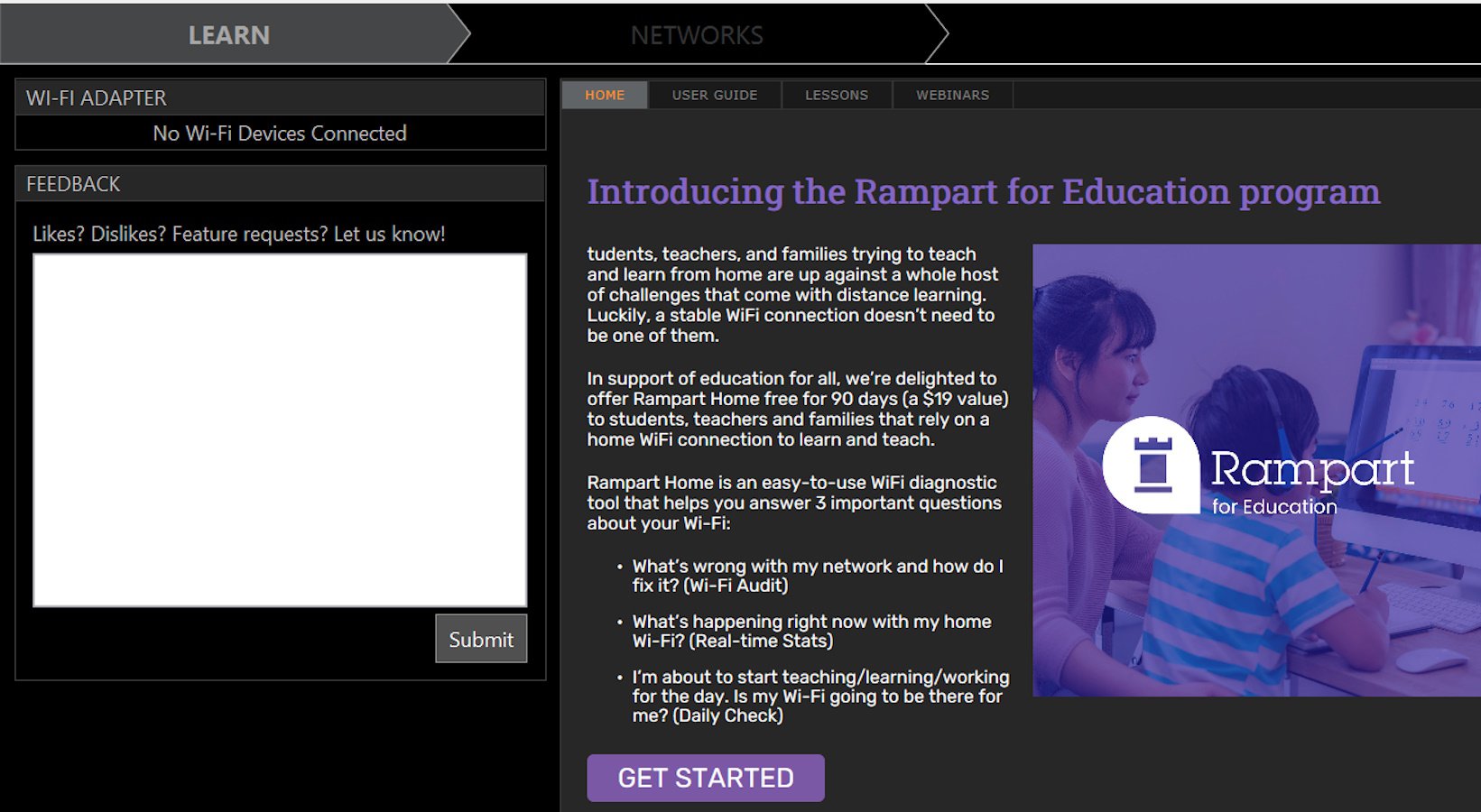Image resolution: width=1481 pixels, height=812 pixels.
Task: Click the WI-FI ADAPTER panel header
Action: coord(280,97)
